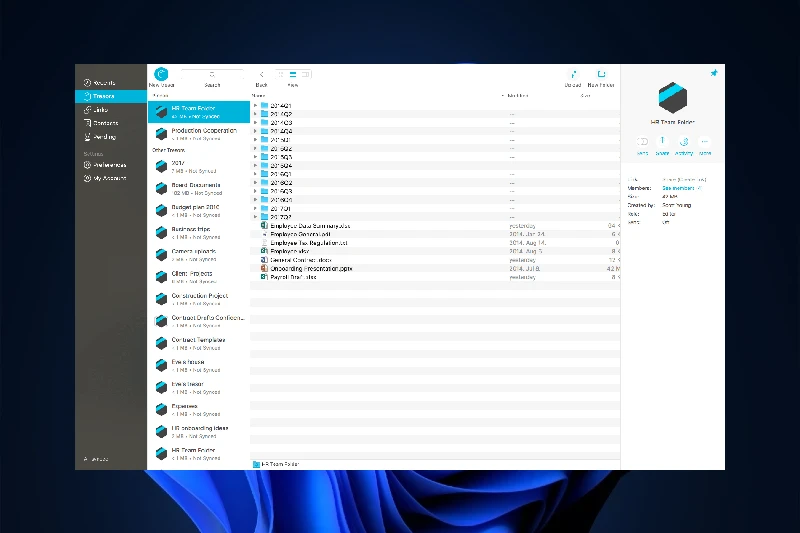Create a New Folder via toolbar icon
Image resolution: width=800 pixels, height=533 pixels.
[601, 74]
